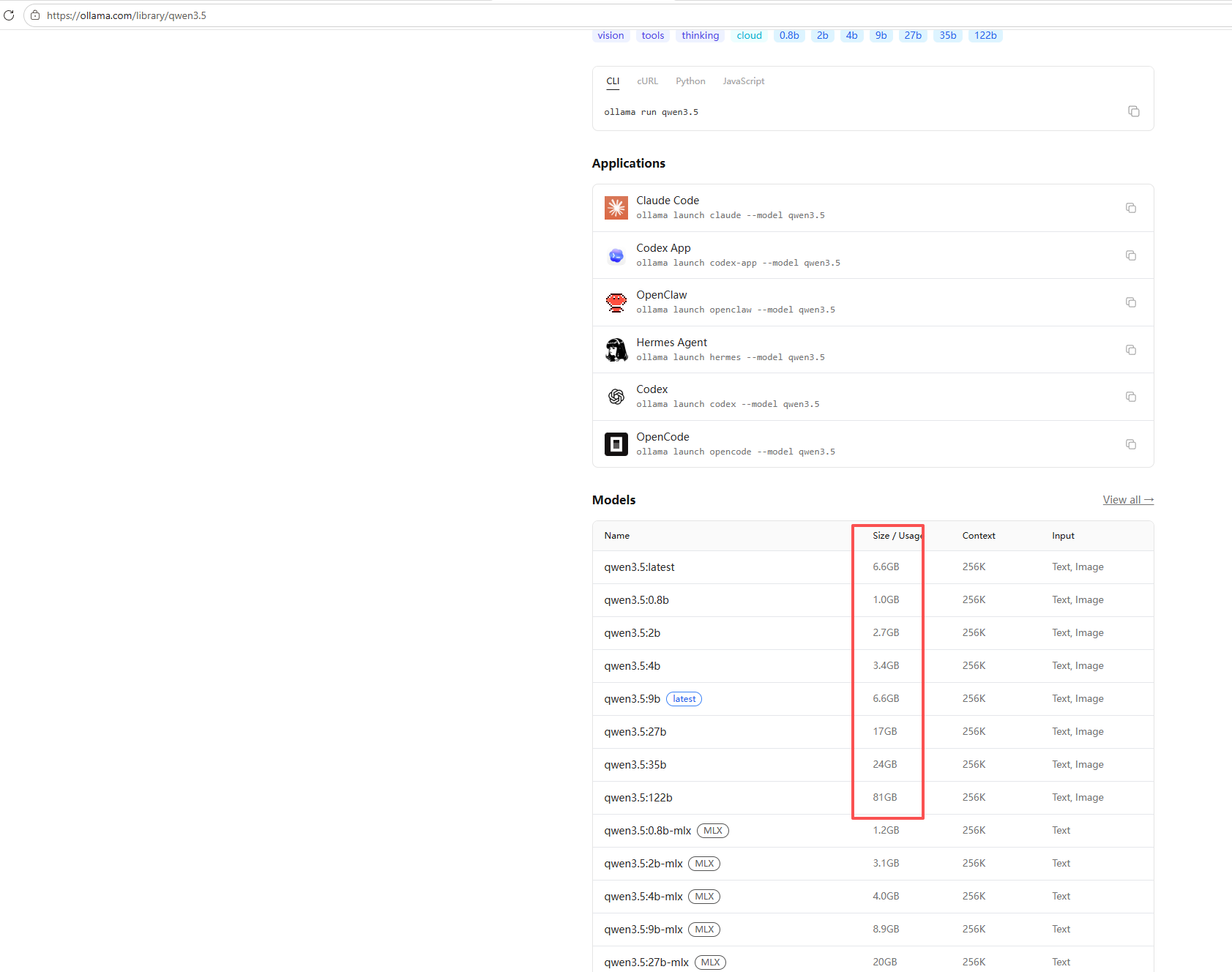Viewport: 1232px width, 972px height.
Task: Click the cloud tag
Action: (749, 35)
